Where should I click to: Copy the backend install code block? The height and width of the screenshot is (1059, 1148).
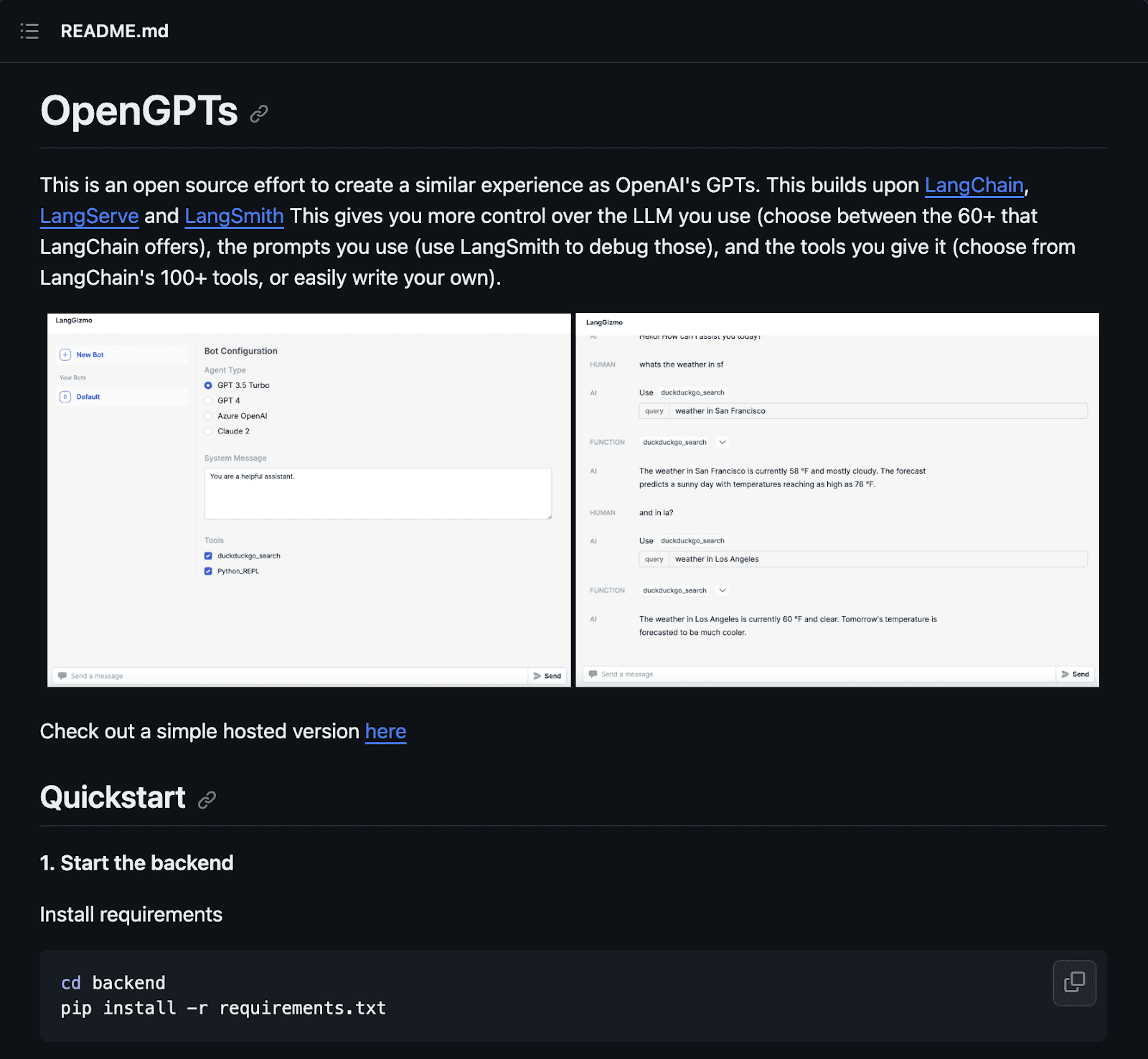pyautogui.click(x=1074, y=982)
